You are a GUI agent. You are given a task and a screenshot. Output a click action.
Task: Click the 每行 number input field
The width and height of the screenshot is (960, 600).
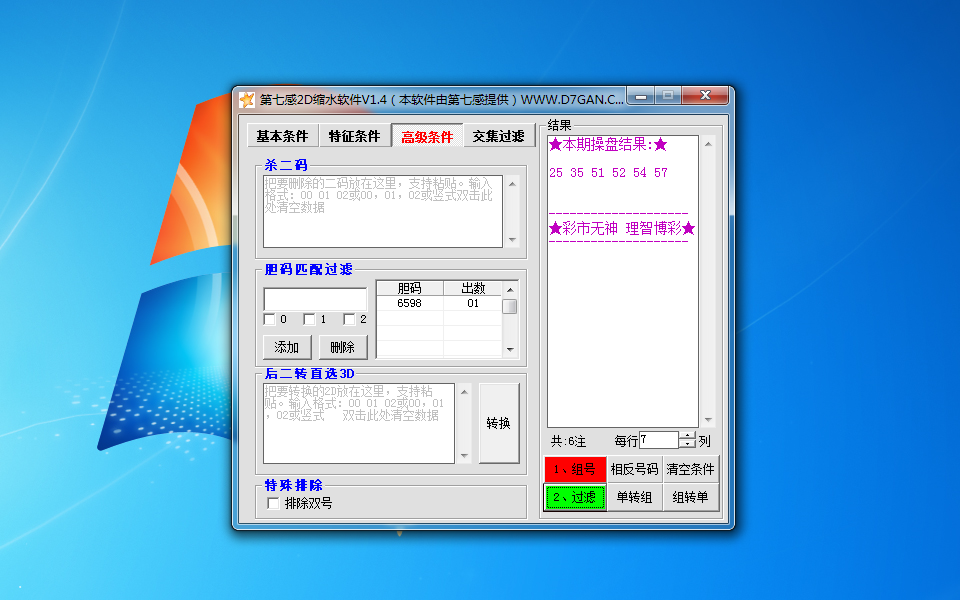click(x=659, y=440)
